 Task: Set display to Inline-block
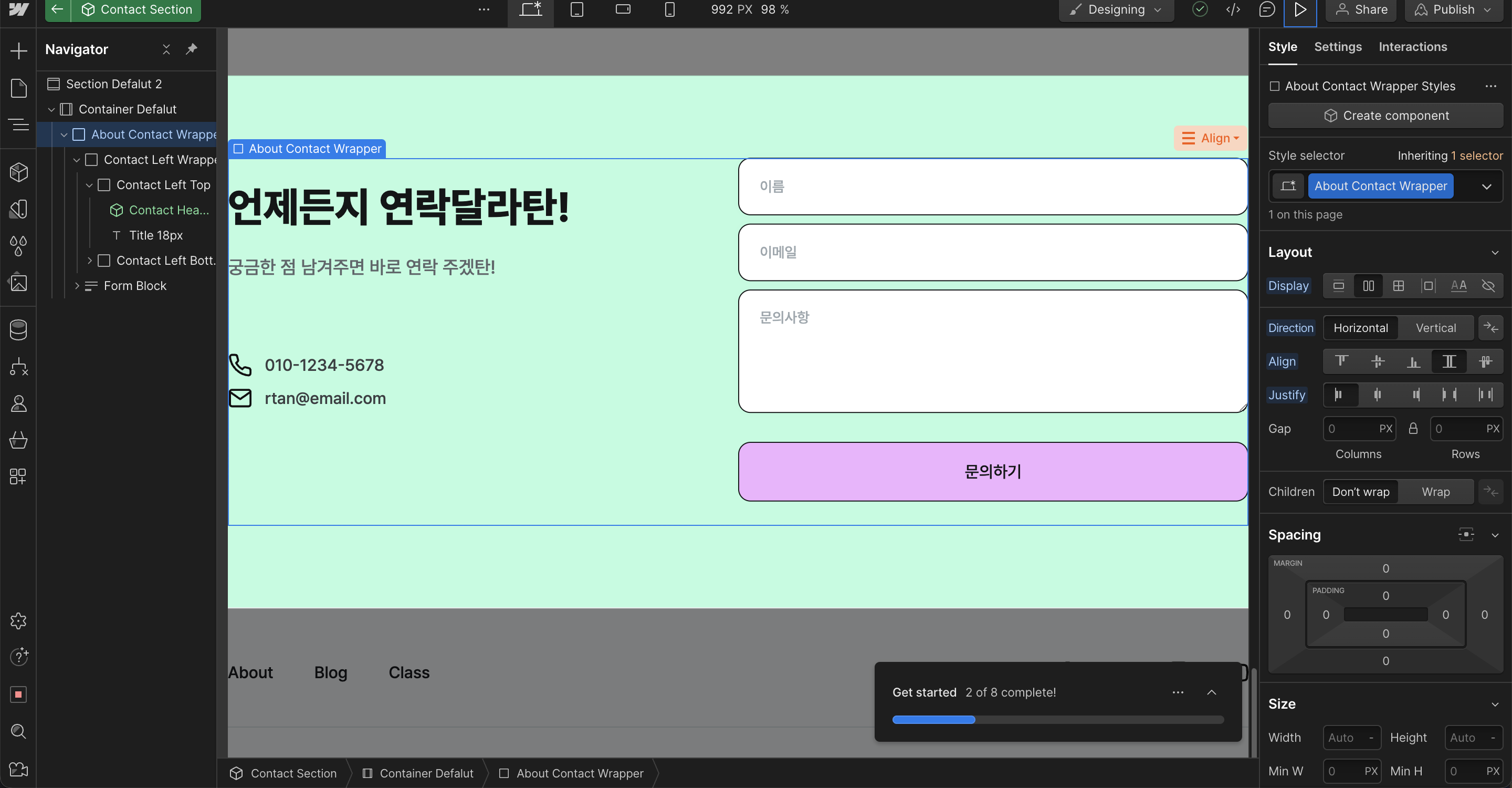pos(1428,286)
